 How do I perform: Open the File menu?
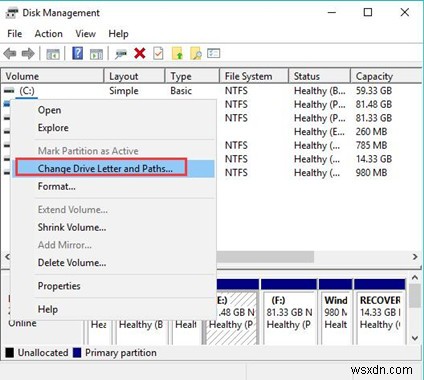[x=15, y=34]
